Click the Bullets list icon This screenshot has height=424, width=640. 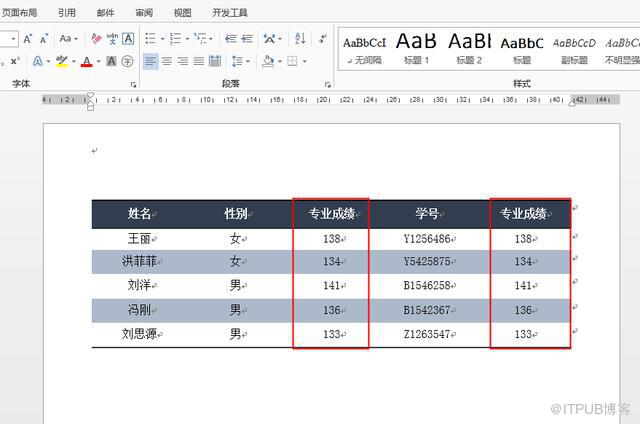click(x=151, y=39)
